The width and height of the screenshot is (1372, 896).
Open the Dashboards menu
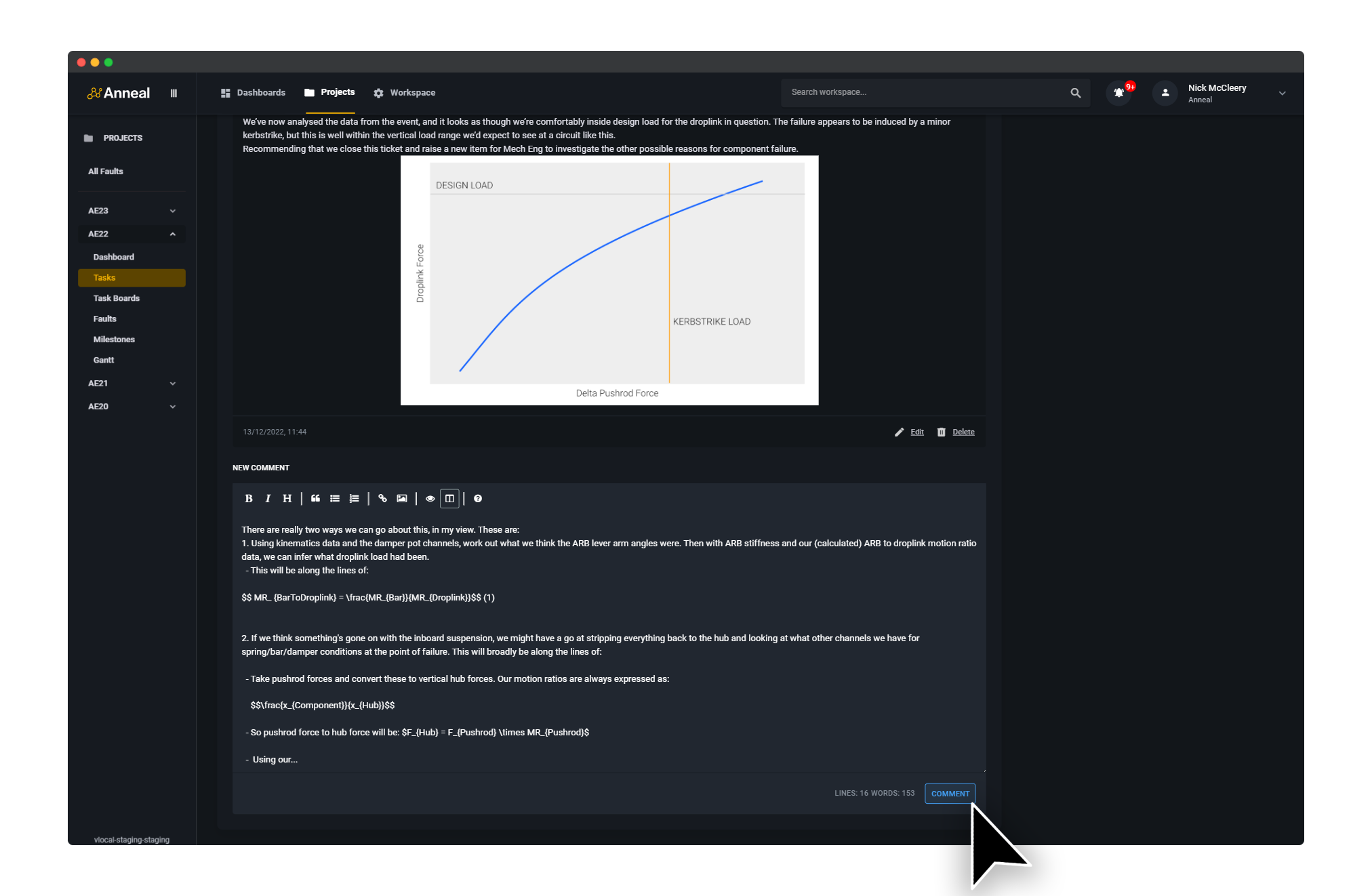(260, 92)
